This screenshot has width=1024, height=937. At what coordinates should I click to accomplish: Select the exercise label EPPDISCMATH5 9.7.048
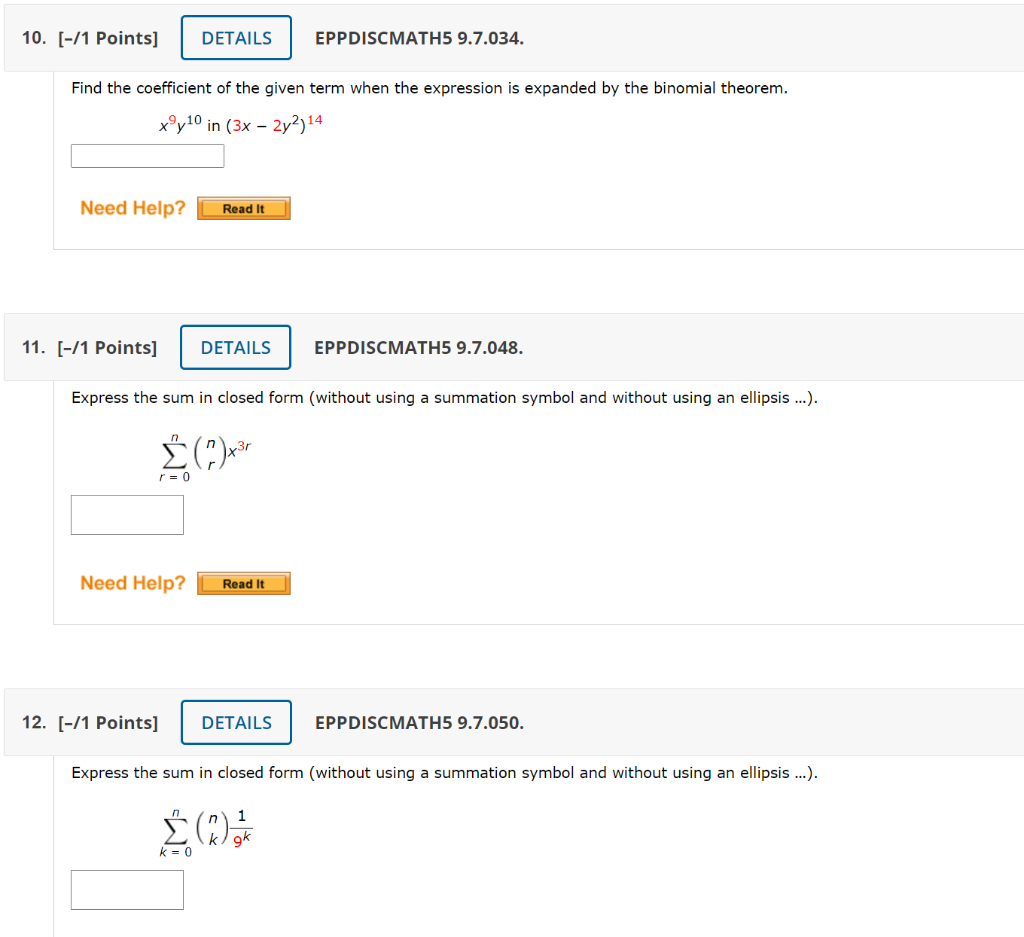[418, 347]
